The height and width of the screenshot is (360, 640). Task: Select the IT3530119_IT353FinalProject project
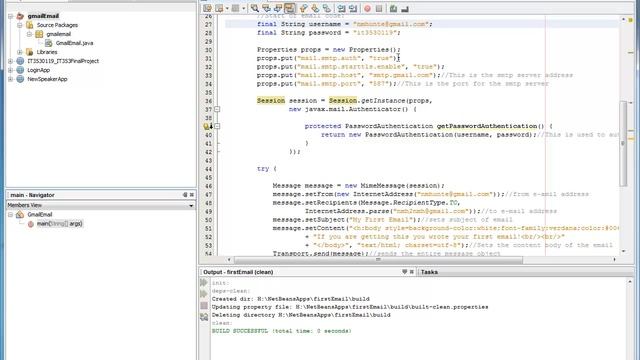pos(63,61)
